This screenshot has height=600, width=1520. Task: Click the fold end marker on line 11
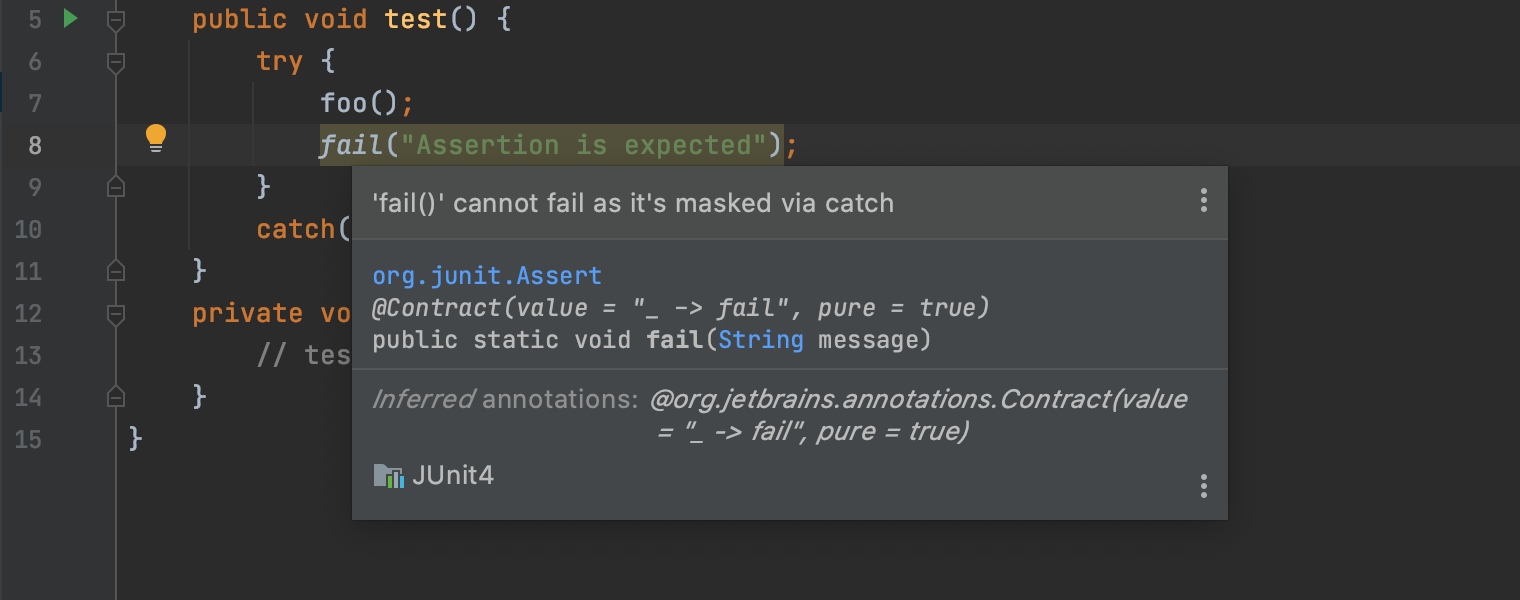click(116, 270)
